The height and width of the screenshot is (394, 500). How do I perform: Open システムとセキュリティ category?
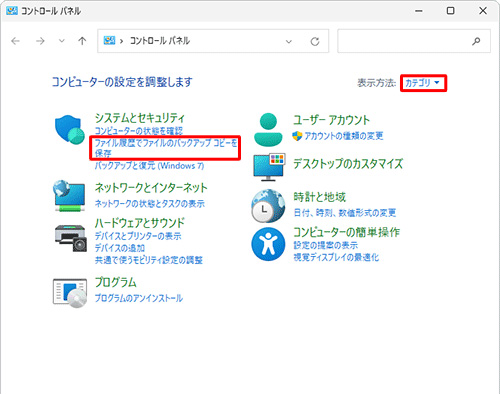tap(140, 118)
